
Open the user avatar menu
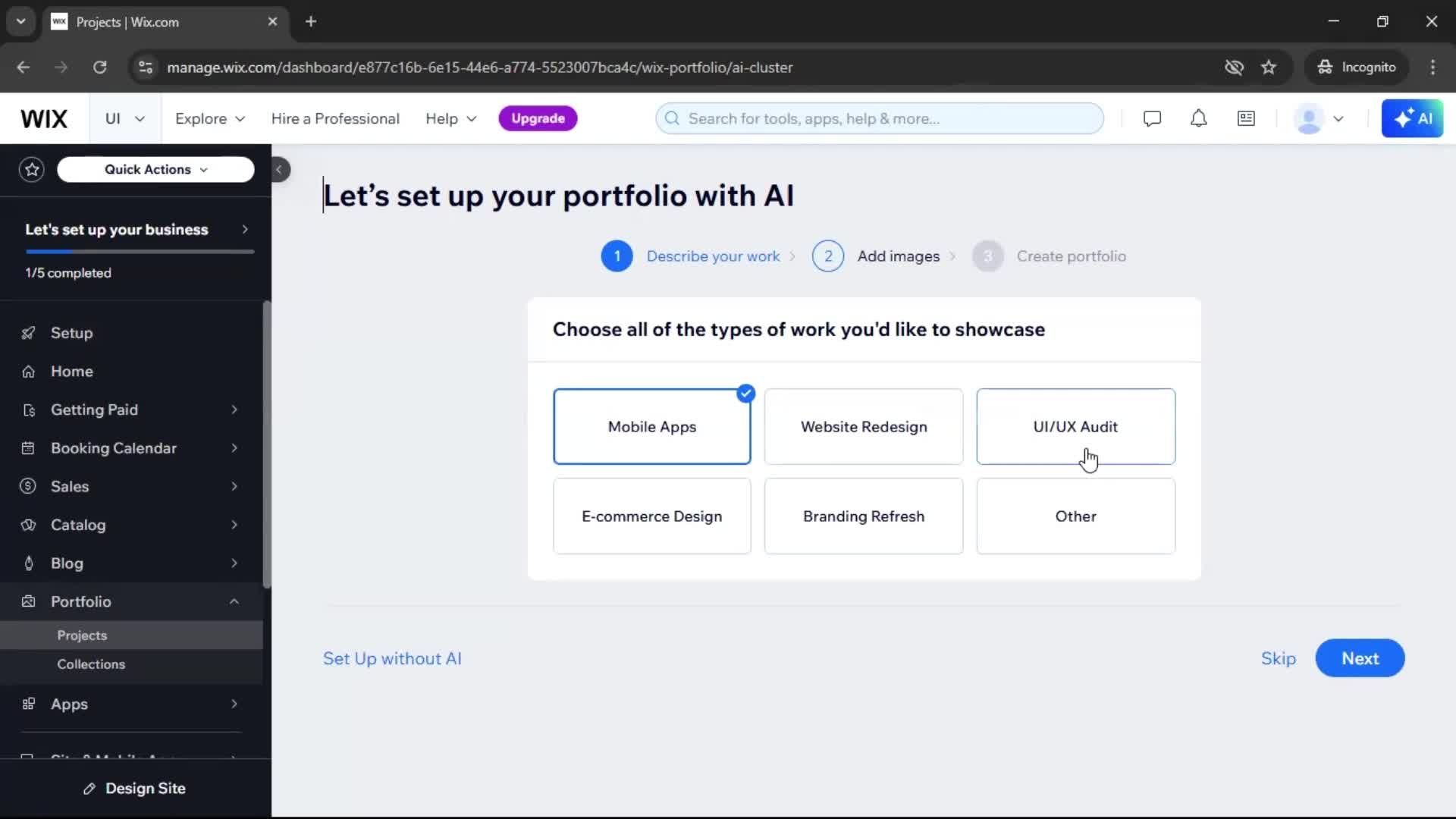[1319, 119]
